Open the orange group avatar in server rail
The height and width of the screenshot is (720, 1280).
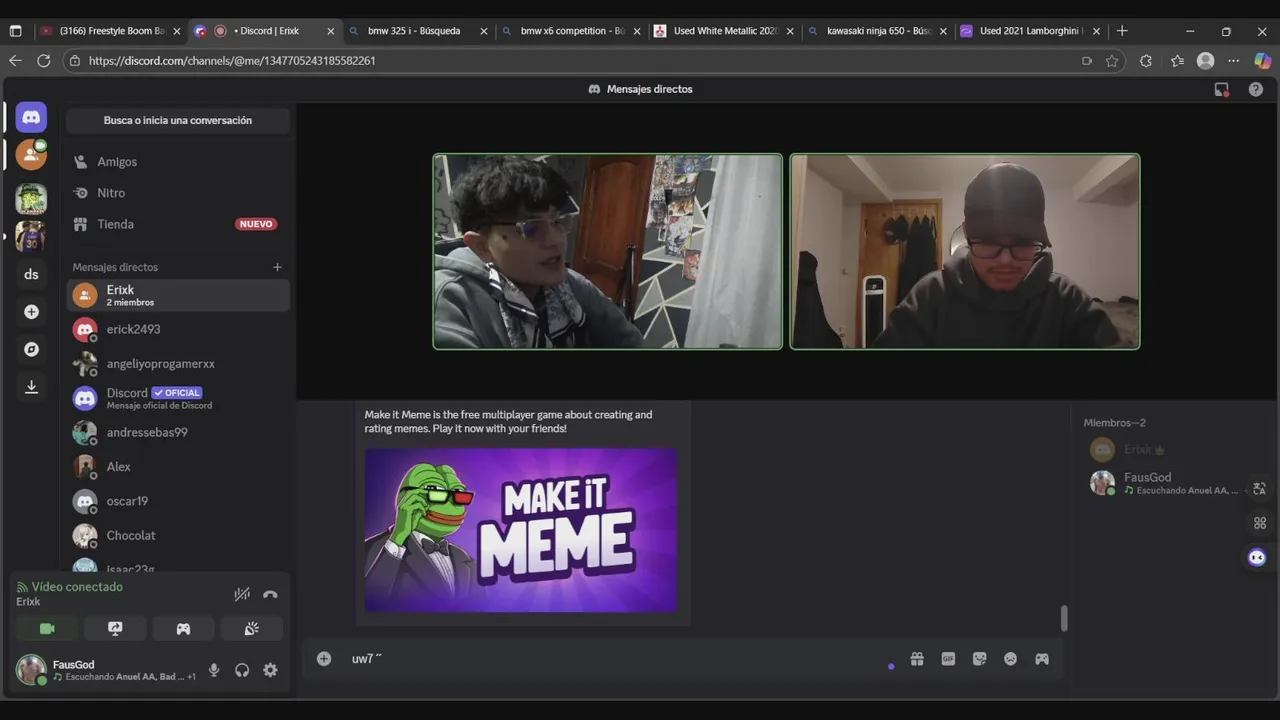click(31, 155)
